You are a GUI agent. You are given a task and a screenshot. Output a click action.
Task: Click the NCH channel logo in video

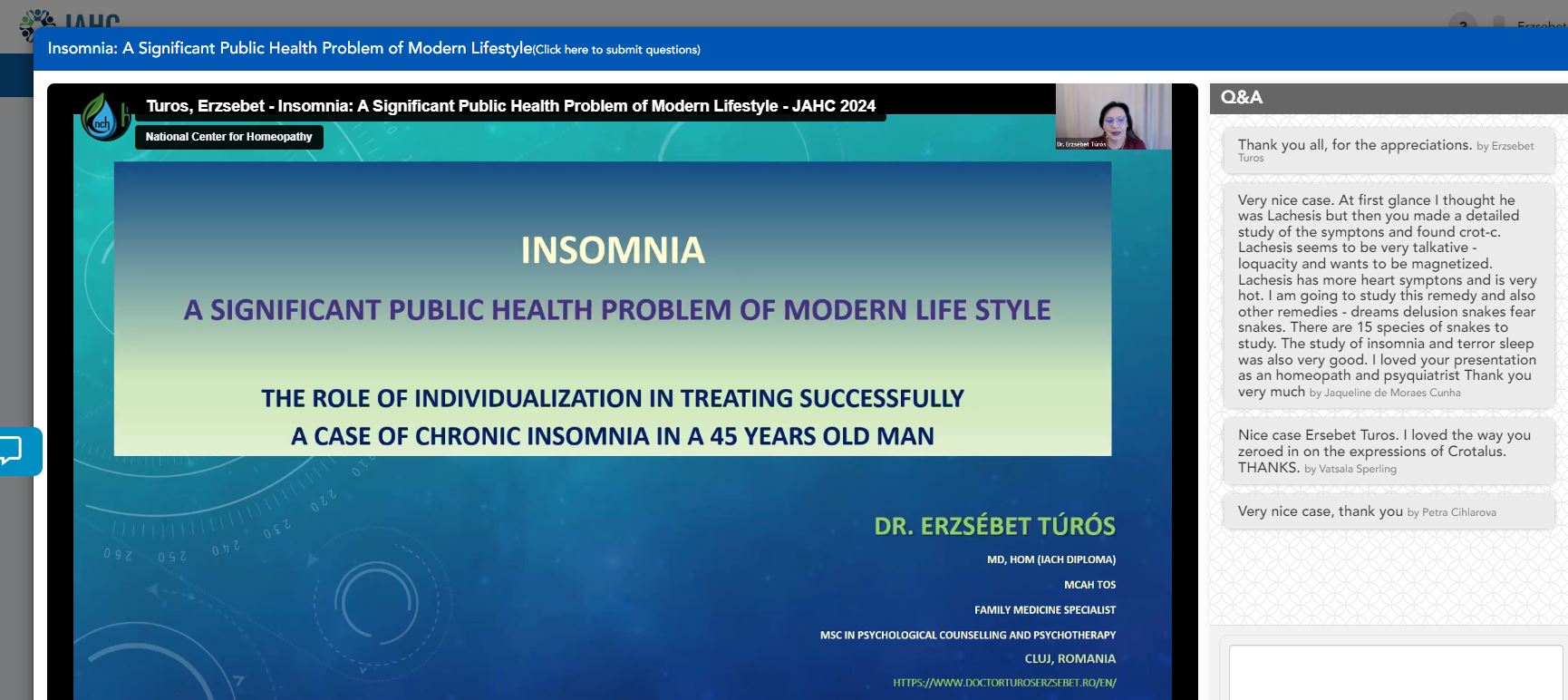pyautogui.click(x=104, y=118)
